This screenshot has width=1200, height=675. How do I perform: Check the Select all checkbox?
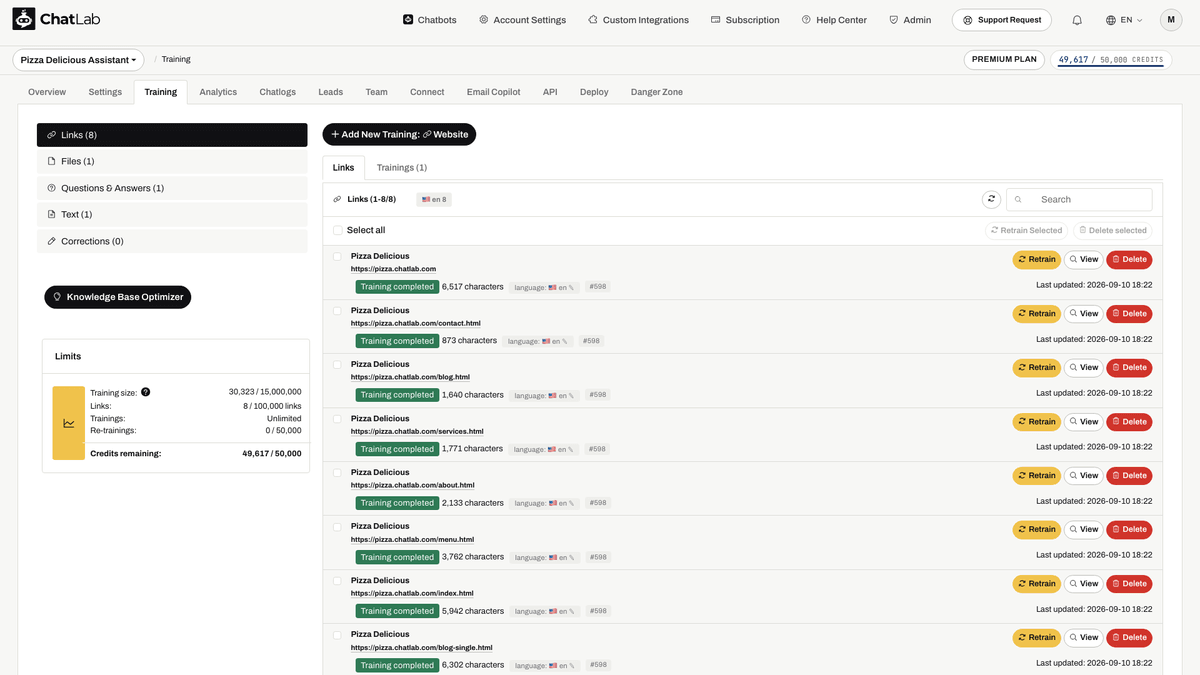[338, 230]
